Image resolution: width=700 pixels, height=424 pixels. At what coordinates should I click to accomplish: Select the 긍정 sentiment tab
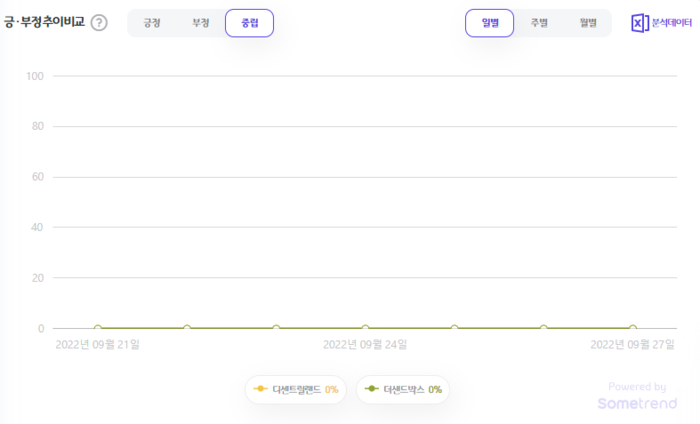[152, 23]
